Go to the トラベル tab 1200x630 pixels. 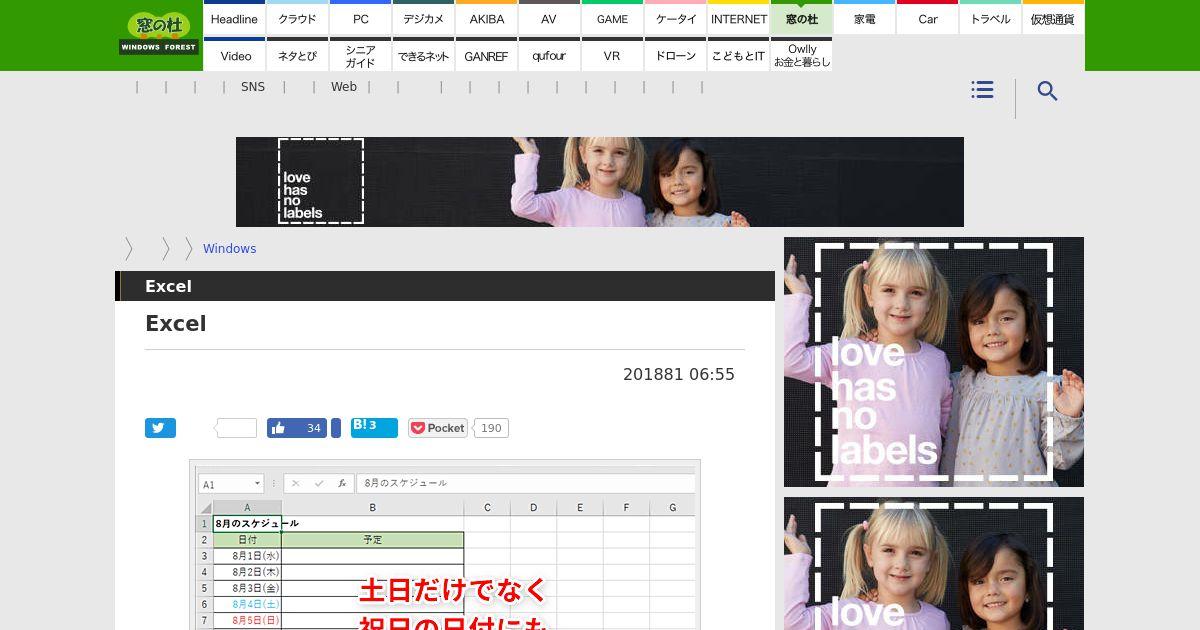tap(990, 18)
